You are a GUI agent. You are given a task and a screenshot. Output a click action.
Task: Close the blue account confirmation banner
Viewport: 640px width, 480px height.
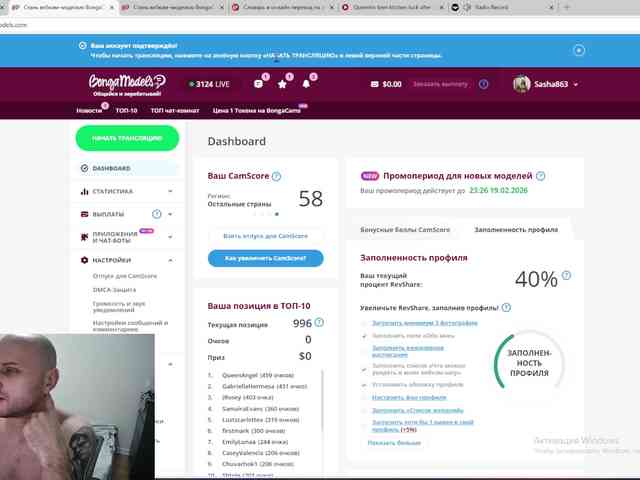579,50
